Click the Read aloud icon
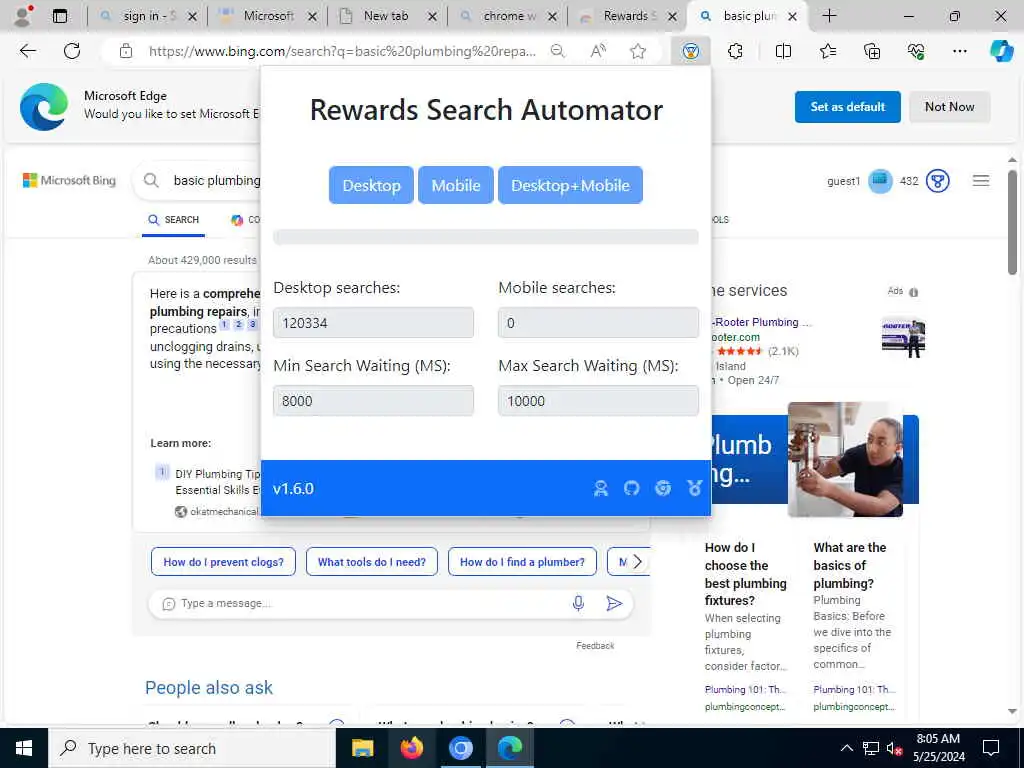Image resolution: width=1024 pixels, height=768 pixels. click(x=598, y=51)
